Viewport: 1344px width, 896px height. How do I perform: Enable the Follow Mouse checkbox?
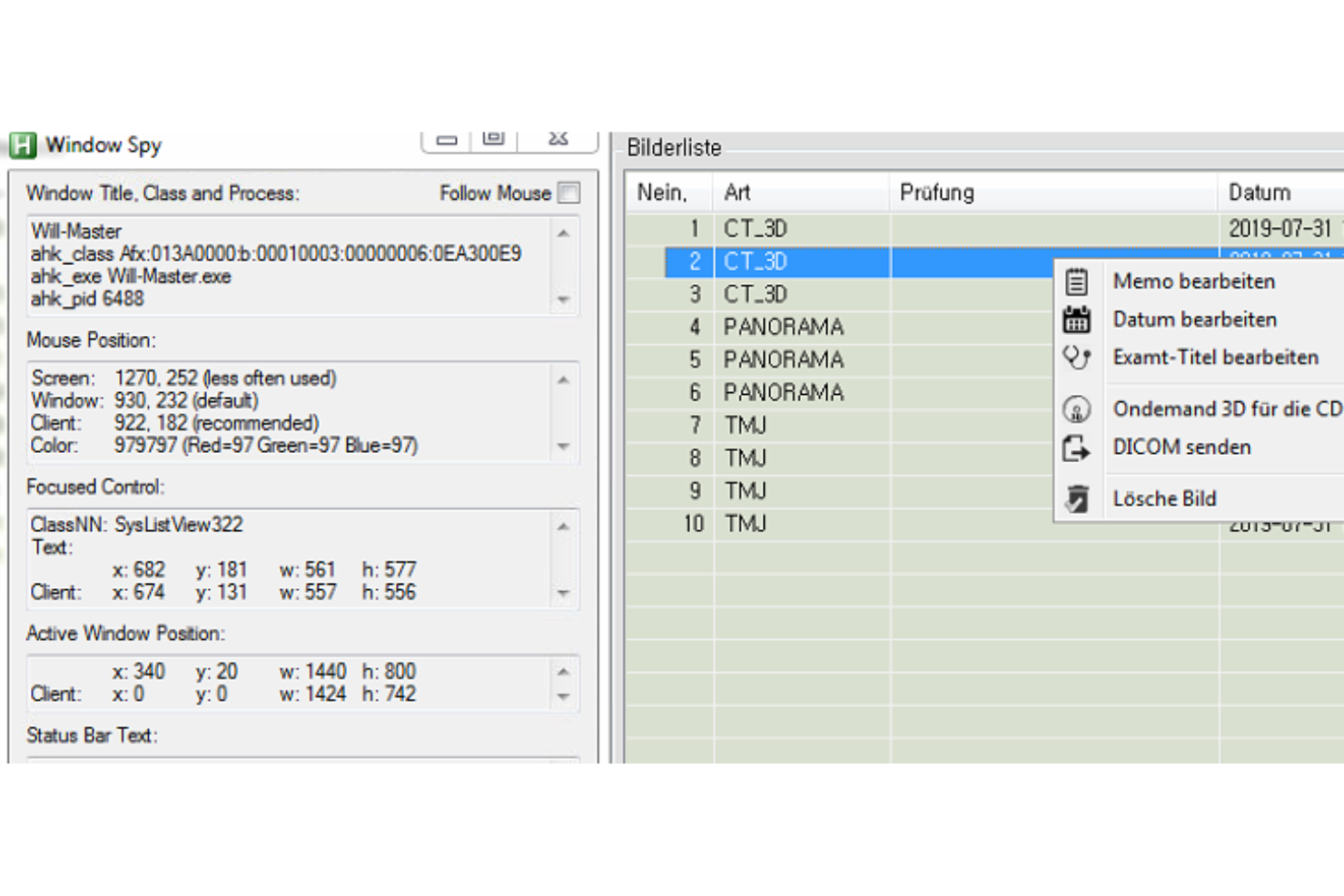pyautogui.click(x=569, y=193)
